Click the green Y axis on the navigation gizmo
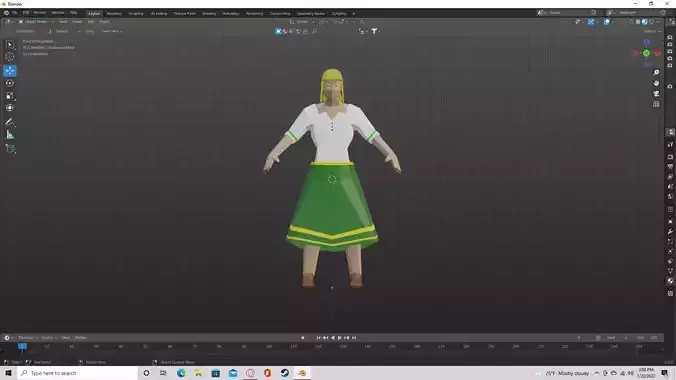676x380 pixels. pos(646,53)
